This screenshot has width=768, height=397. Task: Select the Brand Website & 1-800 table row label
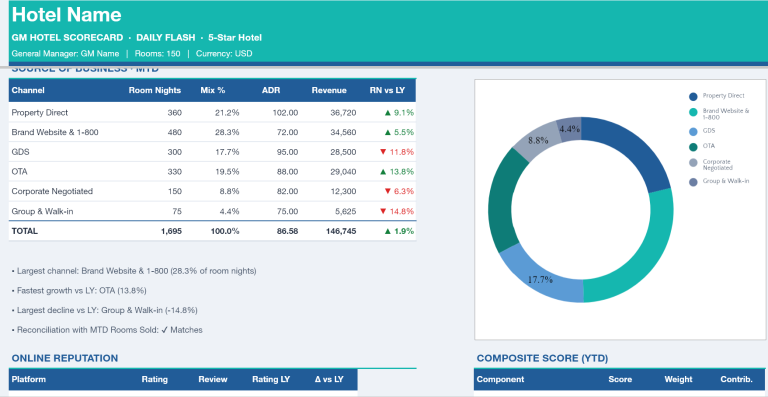(x=55, y=132)
